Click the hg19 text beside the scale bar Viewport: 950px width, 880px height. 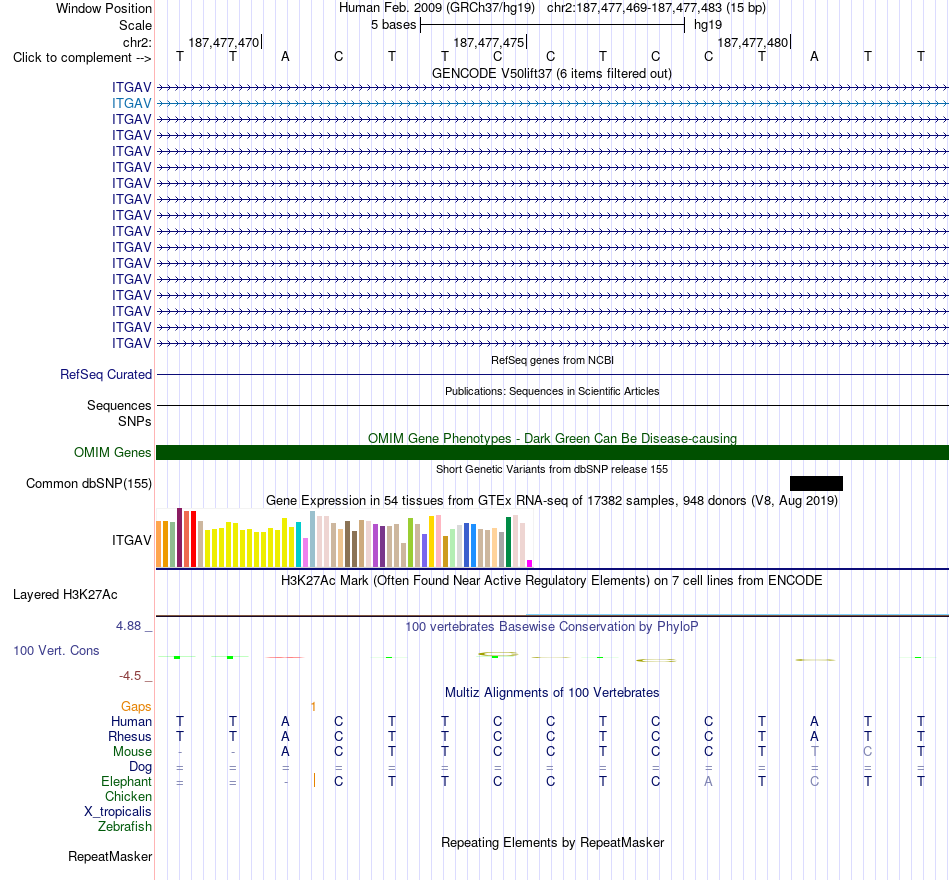coord(708,25)
